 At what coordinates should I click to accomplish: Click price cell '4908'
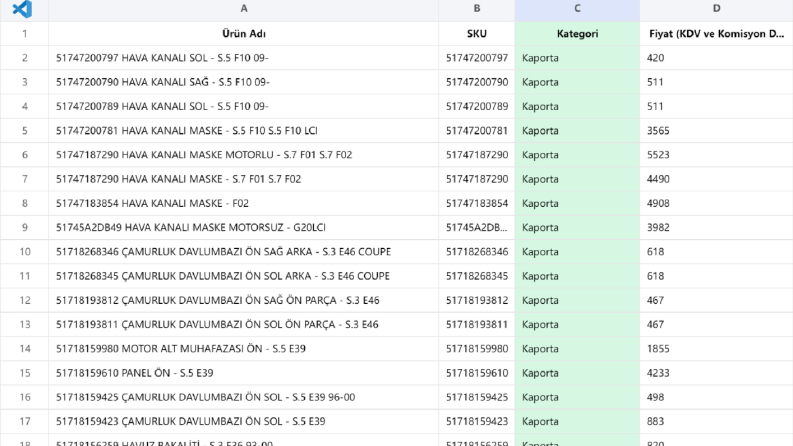pyautogui.click(x=716, y=203)
